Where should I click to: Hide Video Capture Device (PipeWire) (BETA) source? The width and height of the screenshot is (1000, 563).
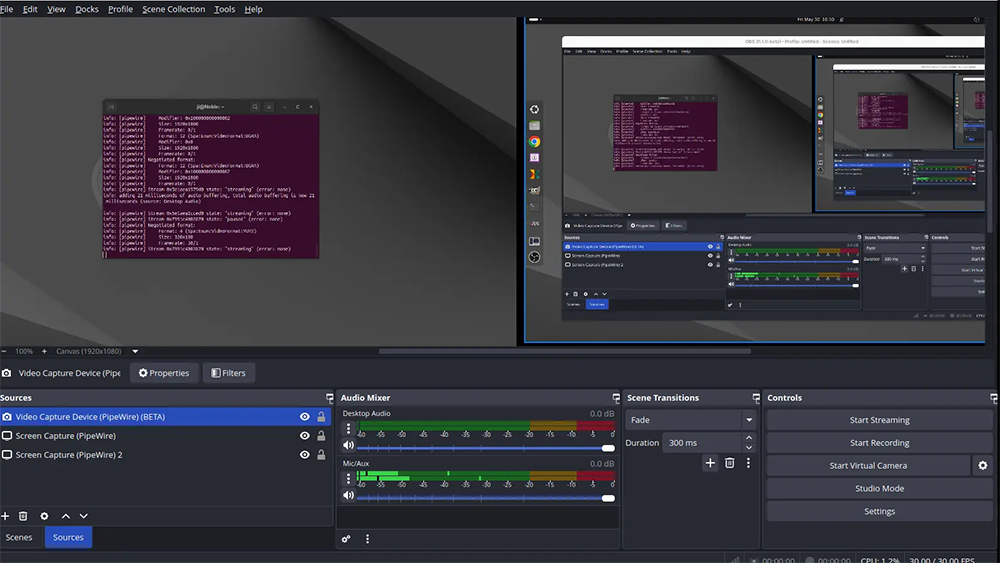click(305, 417)
